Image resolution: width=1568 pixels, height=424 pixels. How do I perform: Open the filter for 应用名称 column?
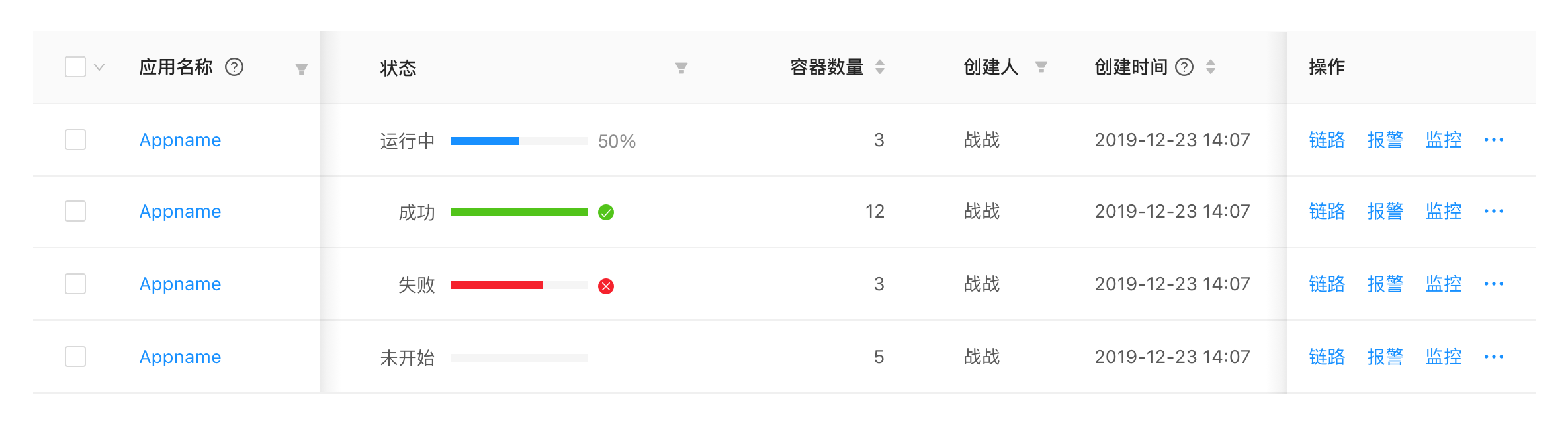301,69
